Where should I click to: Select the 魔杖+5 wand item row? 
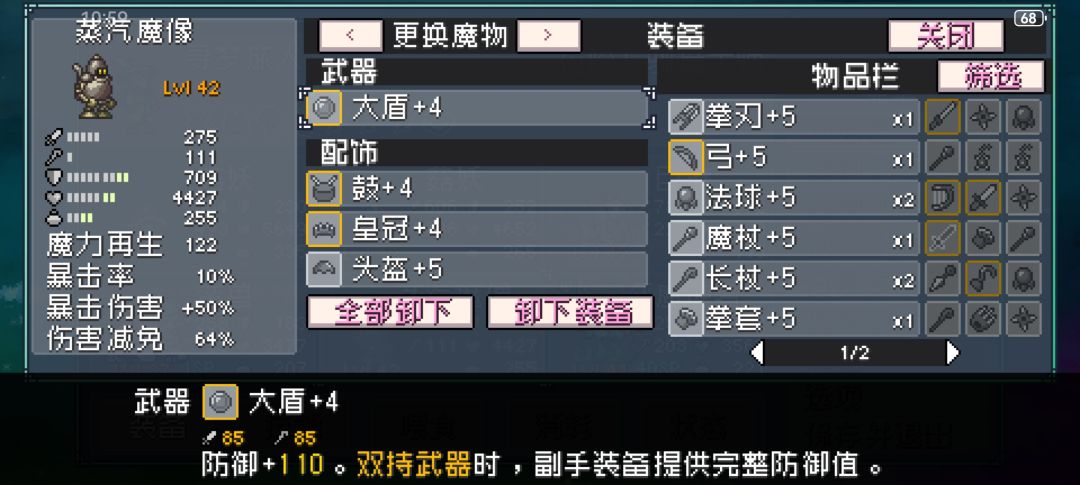click(793, 238)
